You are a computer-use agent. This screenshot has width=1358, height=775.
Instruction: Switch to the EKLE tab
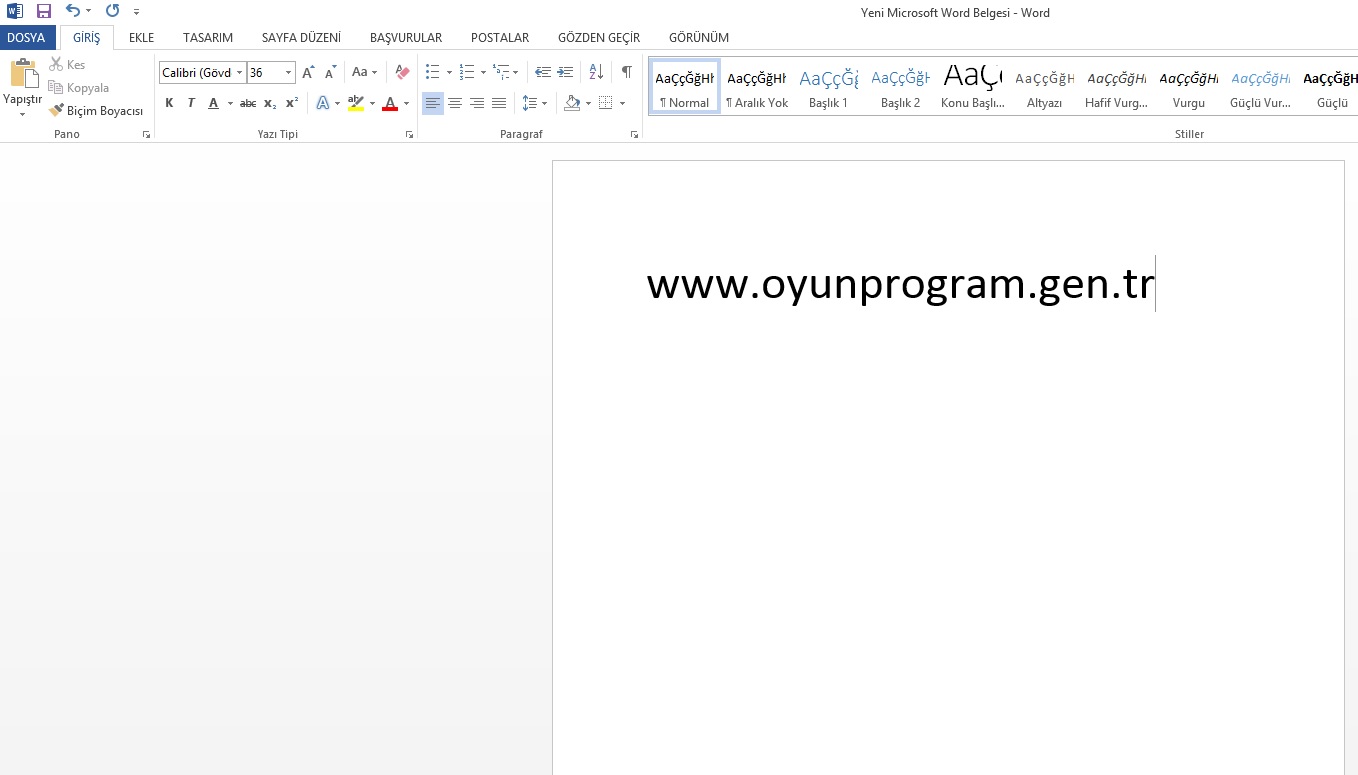click(x=141, y=38)
